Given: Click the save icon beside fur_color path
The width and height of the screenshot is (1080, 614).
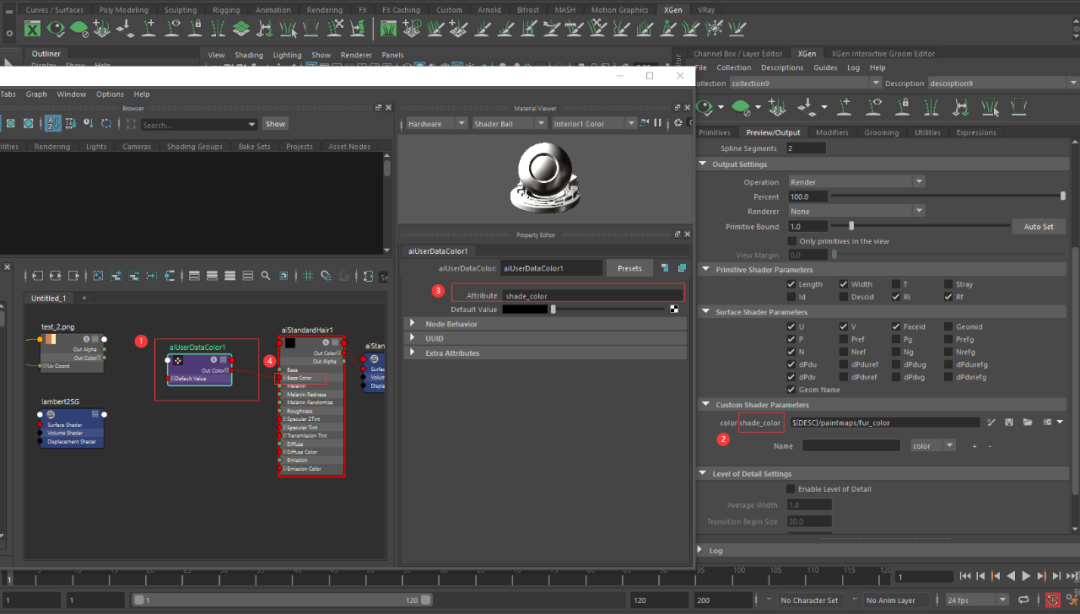Looking at the screenshot, I should (x=1009, y=422).
